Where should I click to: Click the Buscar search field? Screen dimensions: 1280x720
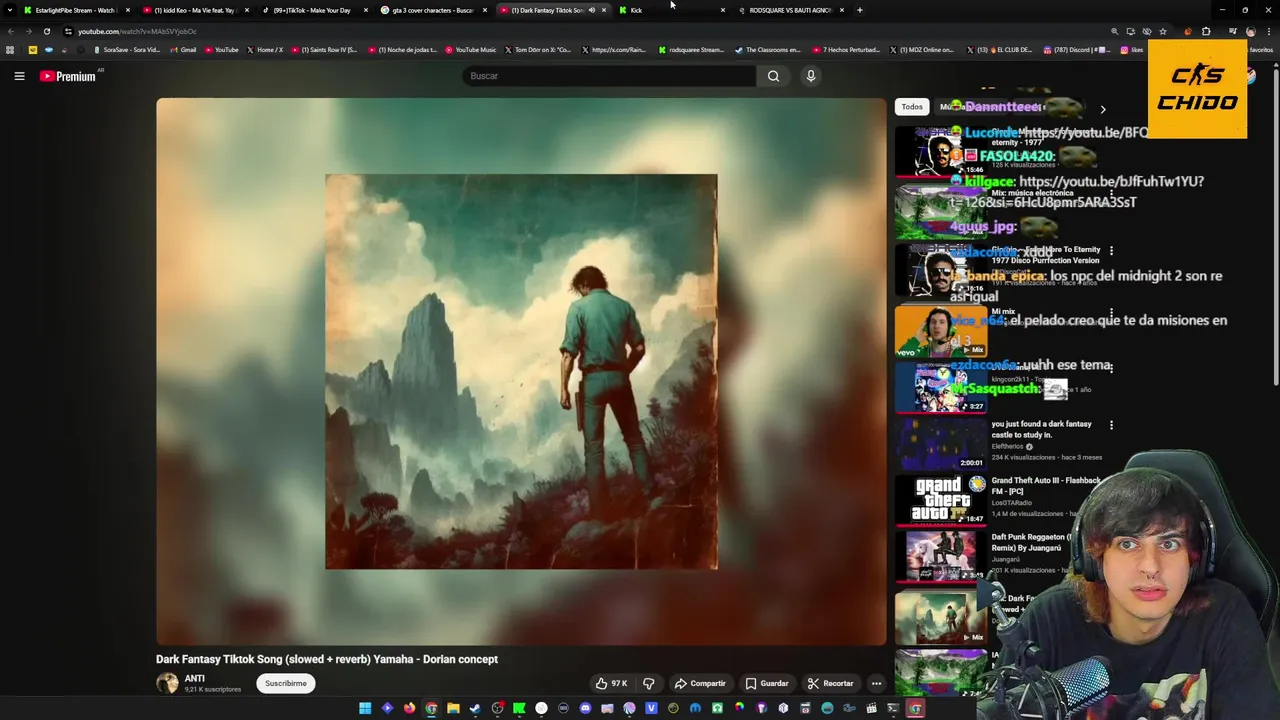(609, 76)
